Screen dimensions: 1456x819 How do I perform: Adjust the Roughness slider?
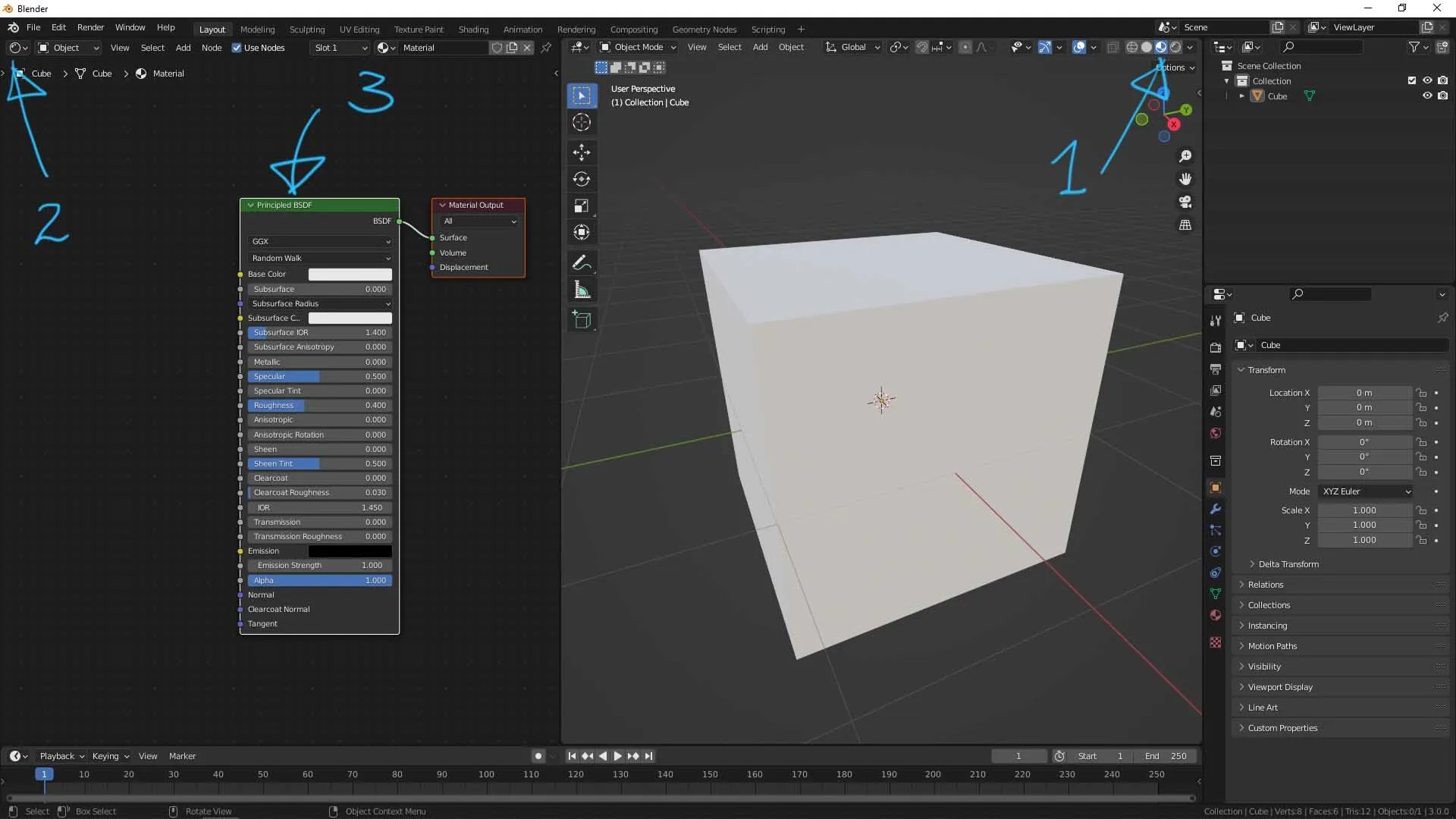pyautogui.click(x=320, y=406)
